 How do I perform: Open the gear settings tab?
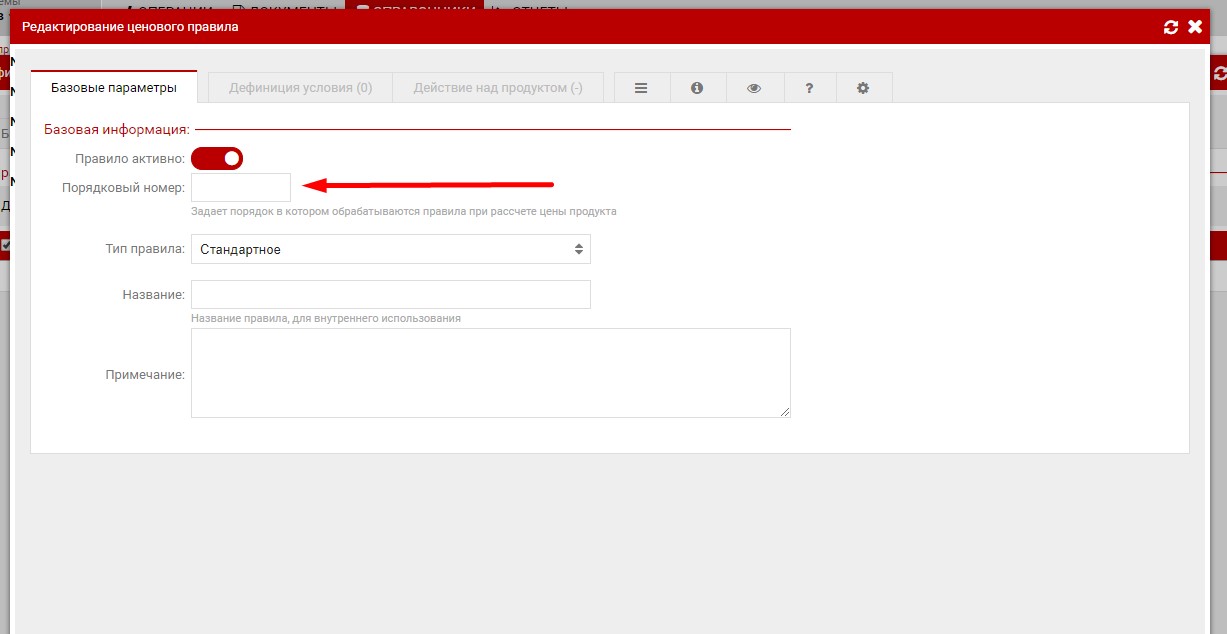pos(863,88)
